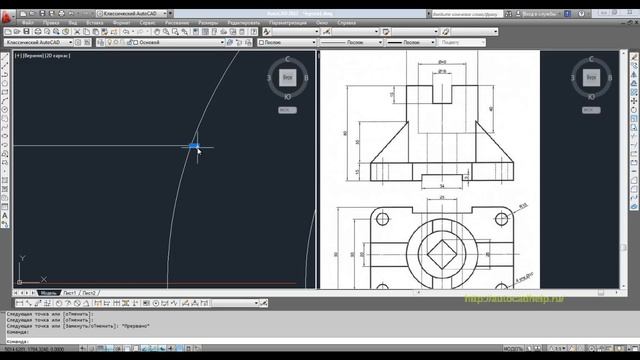
Task: Open the dimension toolbar style dropdown
Action: tap(236, 303)
